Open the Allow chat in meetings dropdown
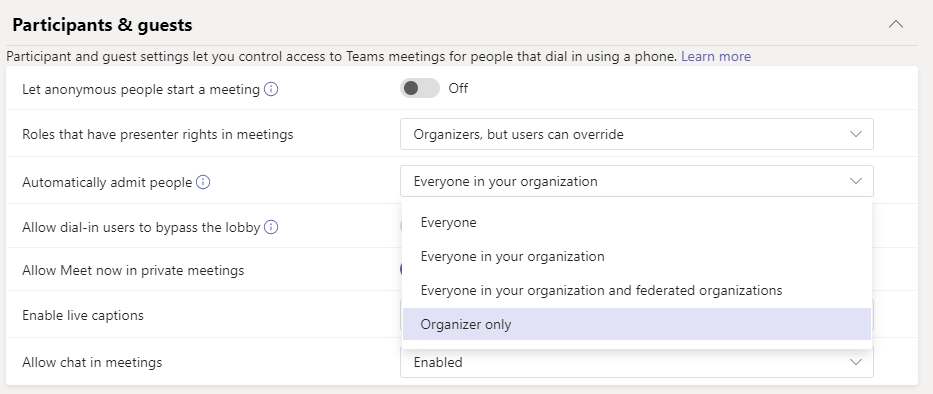Screen dimensions: 933x394 point(637,362)
